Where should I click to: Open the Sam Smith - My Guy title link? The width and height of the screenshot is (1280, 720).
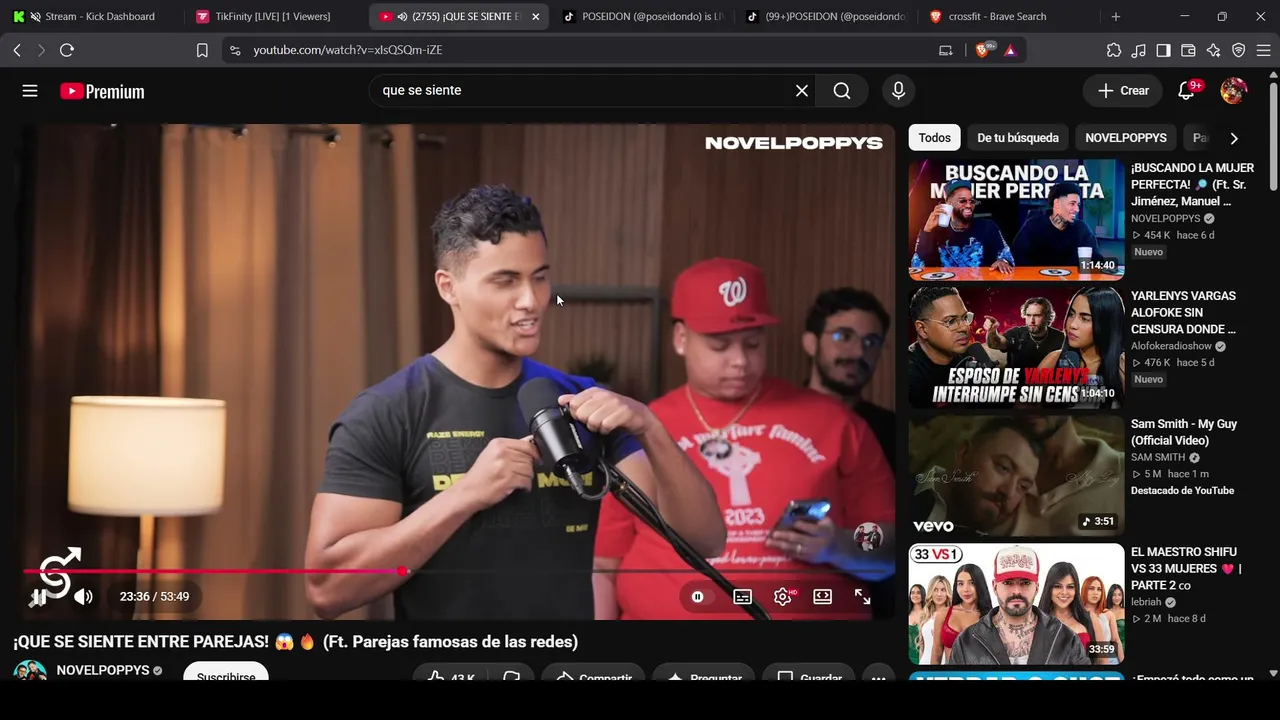point(1184,432)
